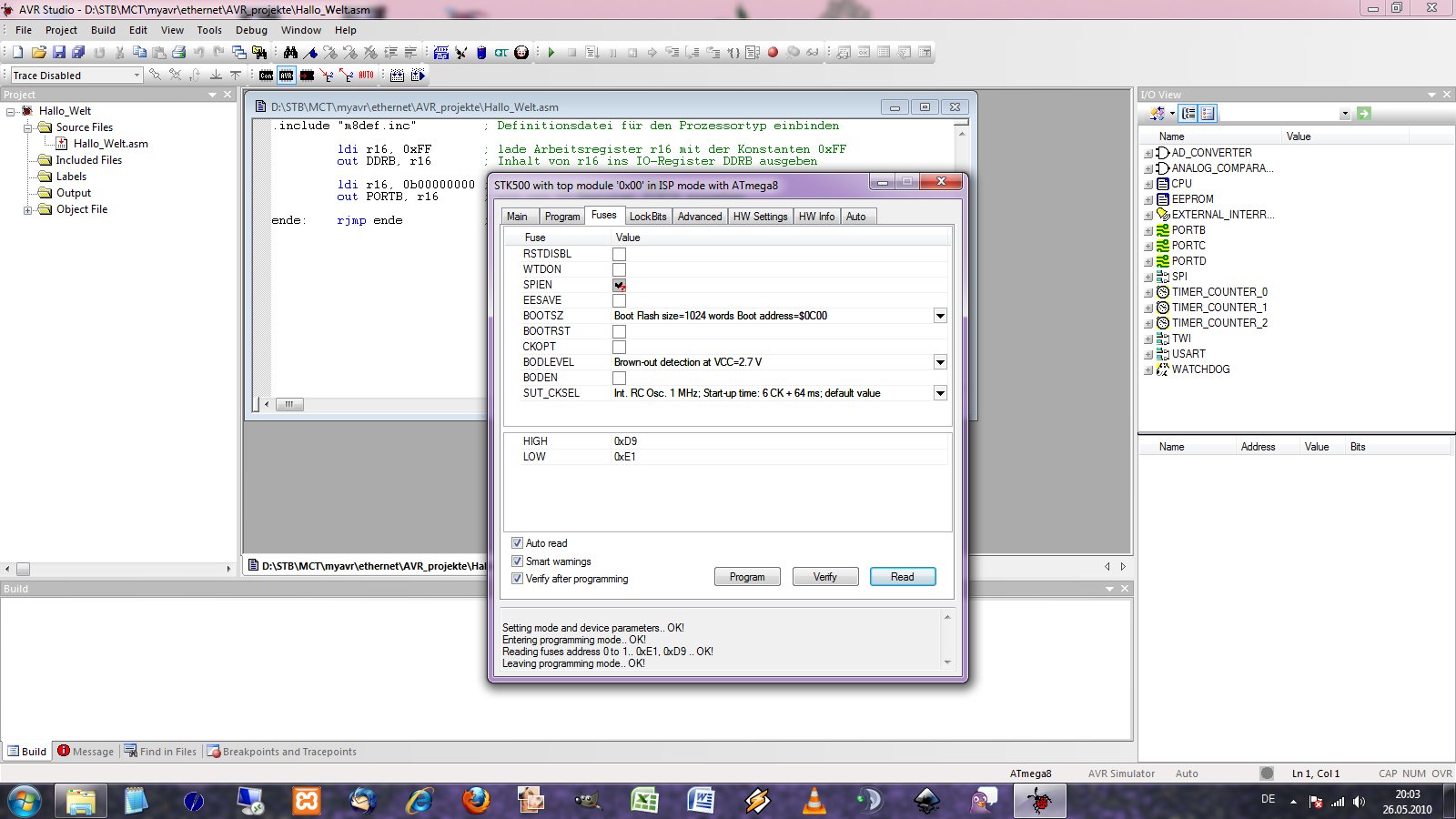1456x819 pixels.
Task: Create a new file with toolbar icon
Action: pyautogui.click(x=18, y=53)
